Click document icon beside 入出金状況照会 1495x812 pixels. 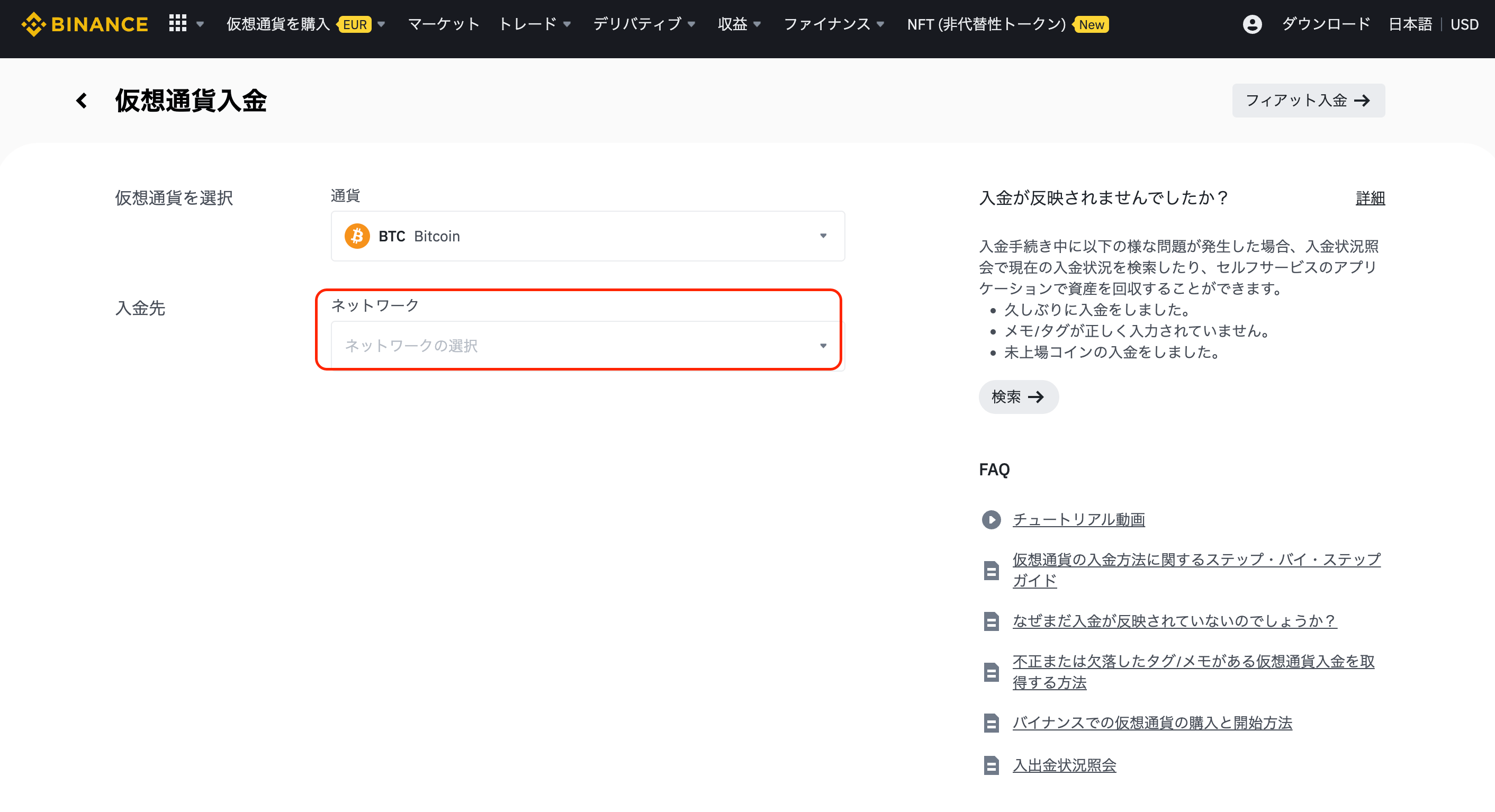pyautogui.click(x=990, y=765)
